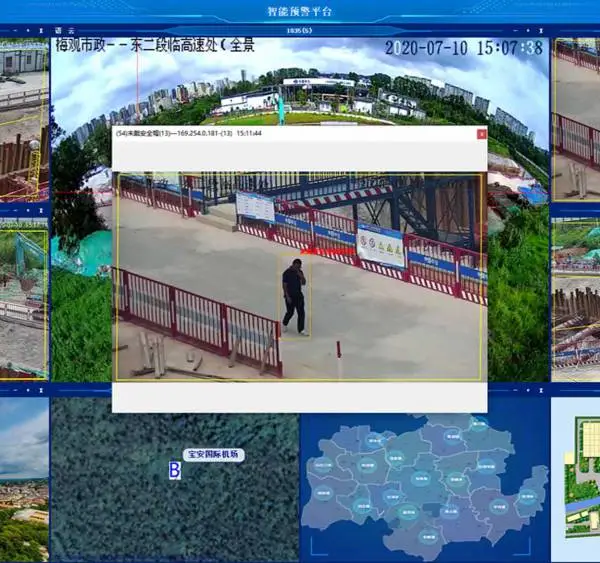Select the top-left camera feed thumbnail
The image size is (600, 563).
(24, 119)
